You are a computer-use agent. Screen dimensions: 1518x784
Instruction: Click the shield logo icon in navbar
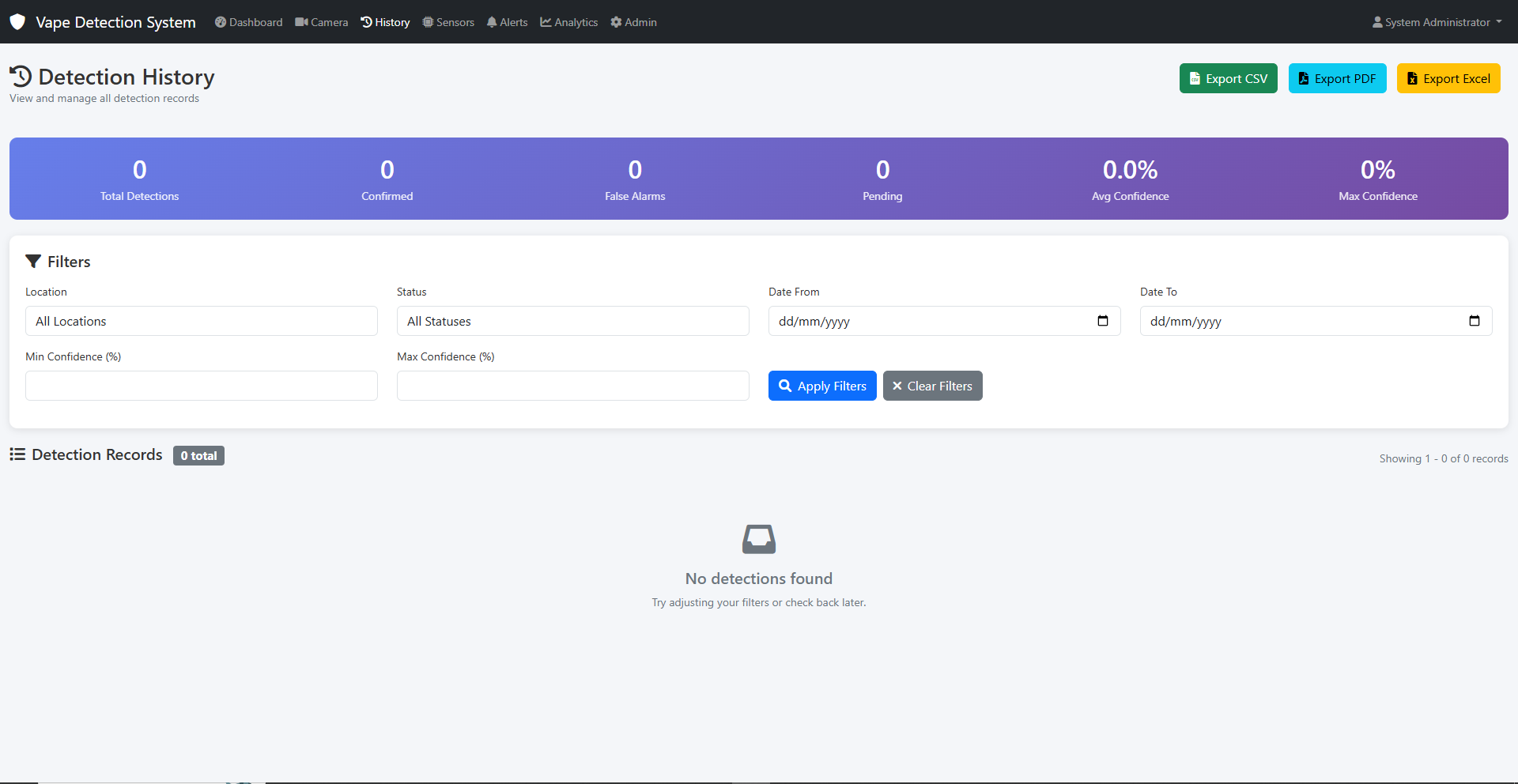pyautogui.click(x=17, y=22)
